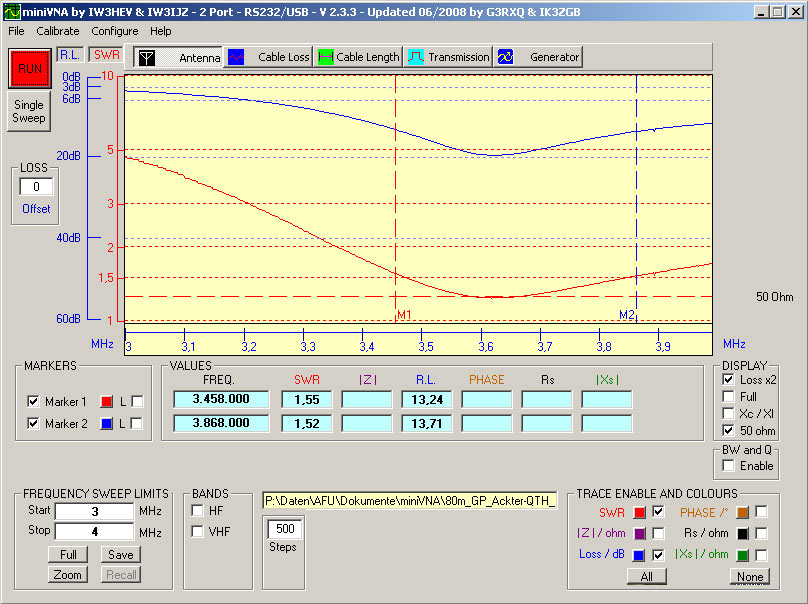
Task: Pick the blue Loss / dB colour swatch
Action: [639, 555]
